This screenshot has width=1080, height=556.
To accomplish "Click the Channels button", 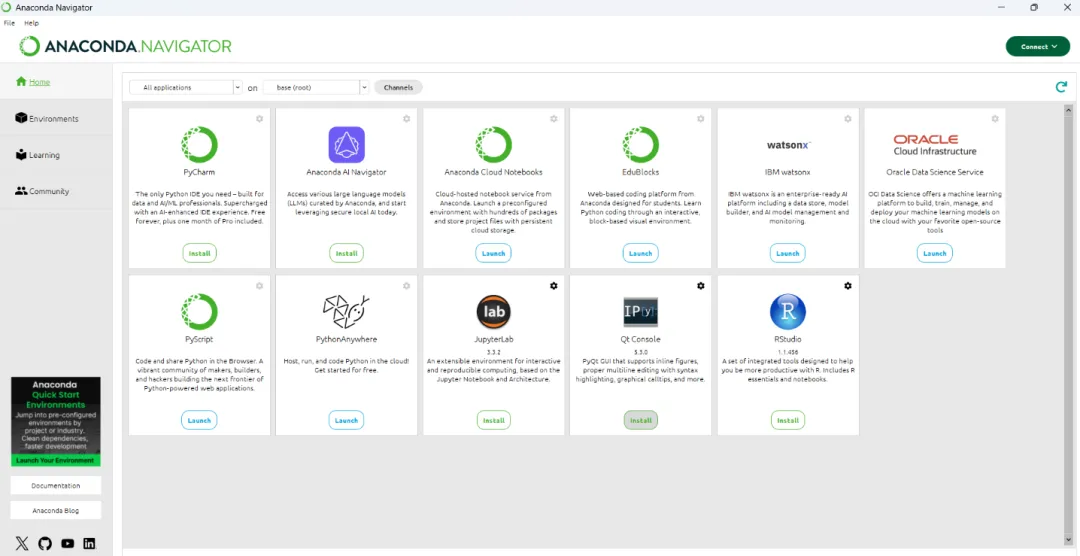I will tap(398, 87).
